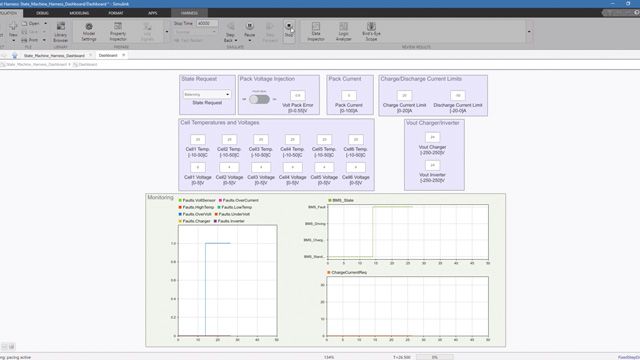Select the Dashboard model tab
The width and height of the screenshot is (640, 360).
tap(108, 55)
